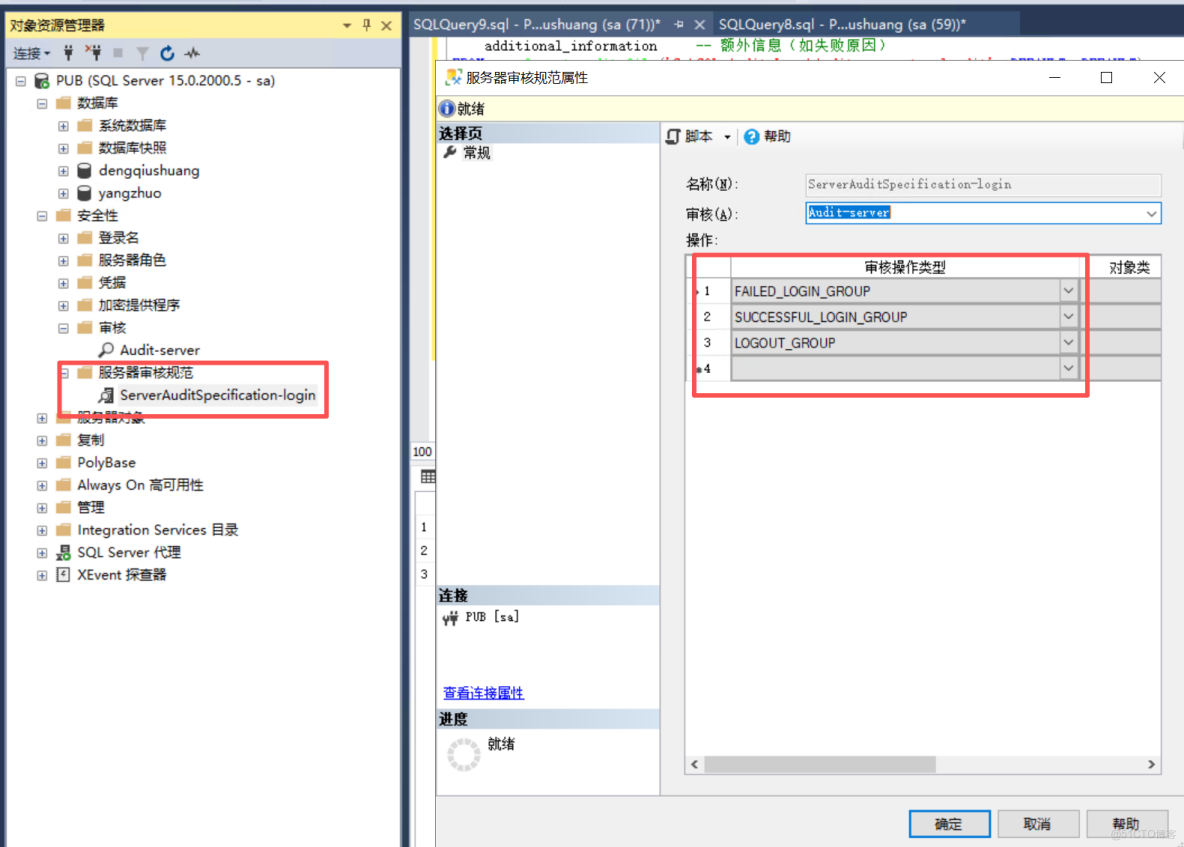This screenshot has width=1184, height=847.
Task: Open the Audit-server dropdown list
Action: [1151, 213]
